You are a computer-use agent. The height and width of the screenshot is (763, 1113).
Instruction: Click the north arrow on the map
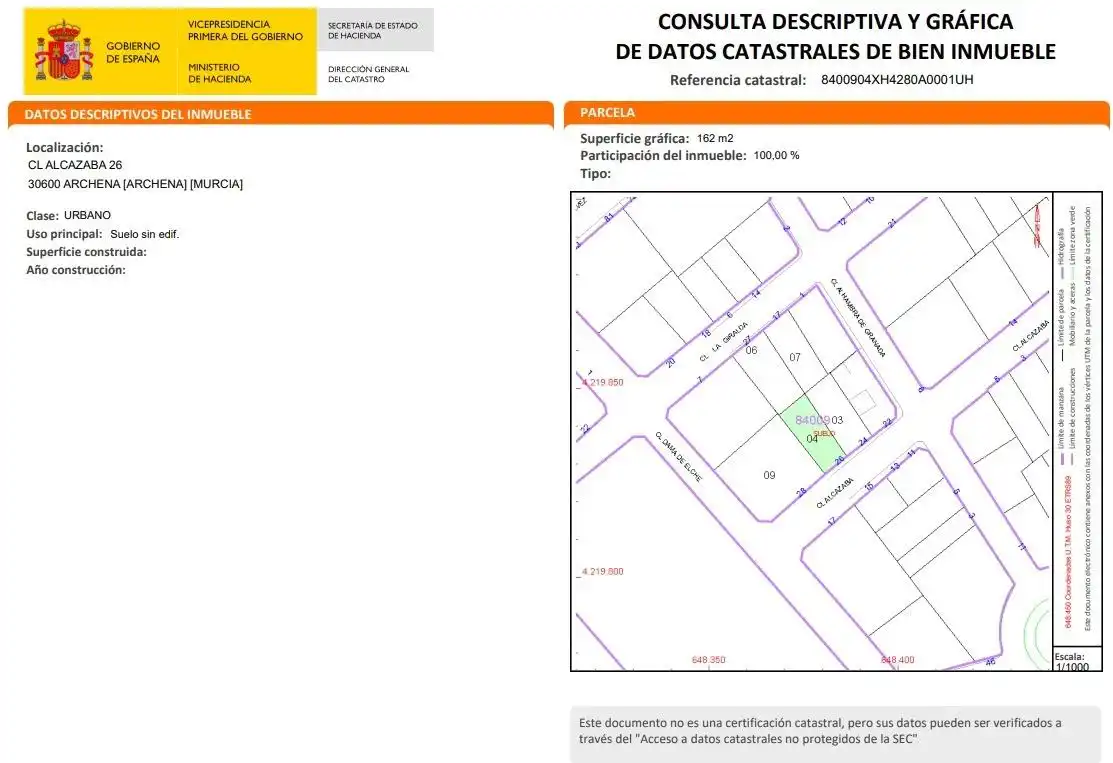pyautogui.click(x=1039, y=224)
